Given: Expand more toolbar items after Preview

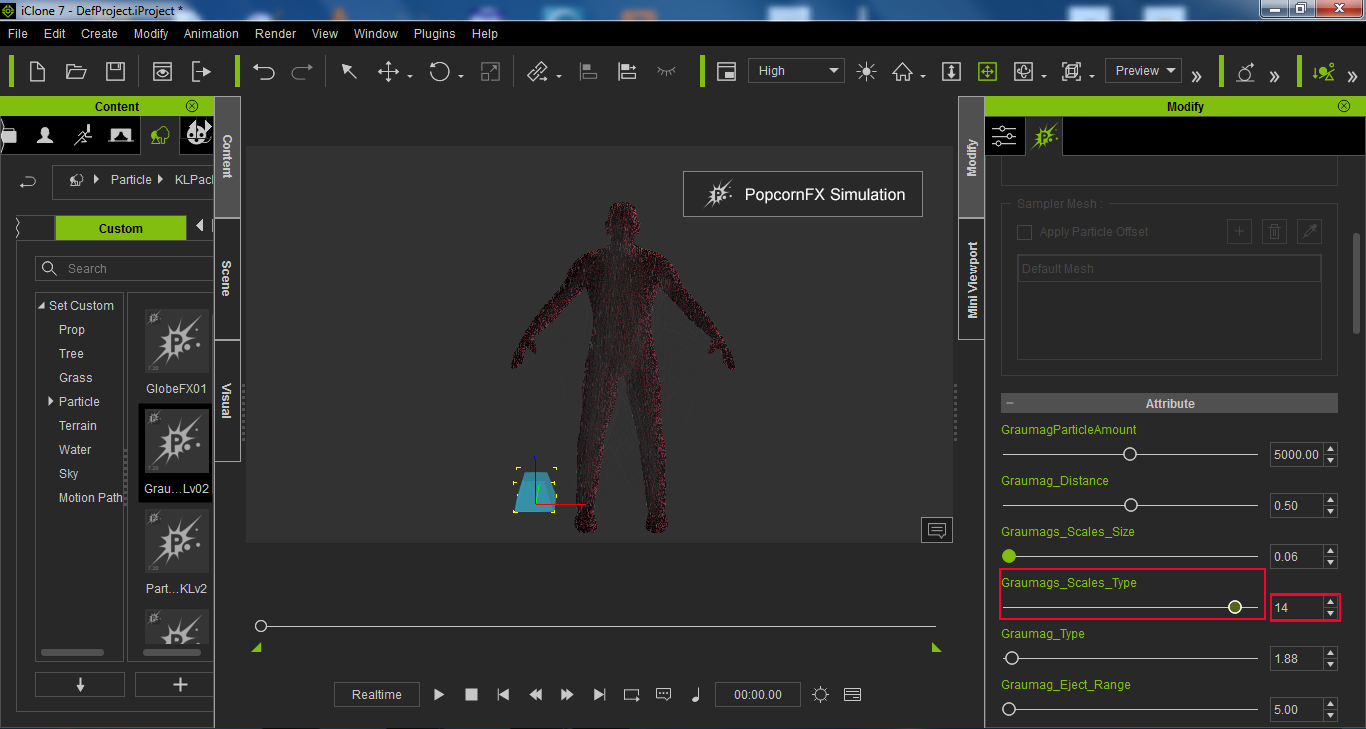Looking at the screenshot, I should click(1196, 75).
